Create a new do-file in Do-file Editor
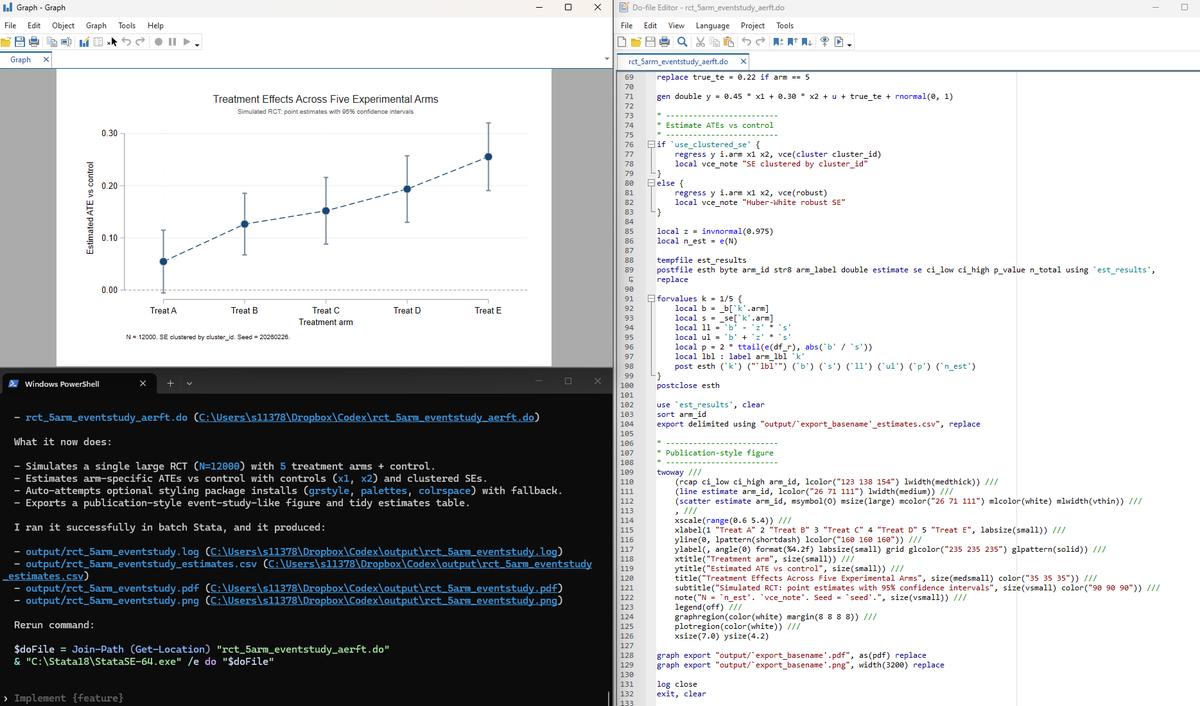This screenshot has height=706, width=1200. 622,42
